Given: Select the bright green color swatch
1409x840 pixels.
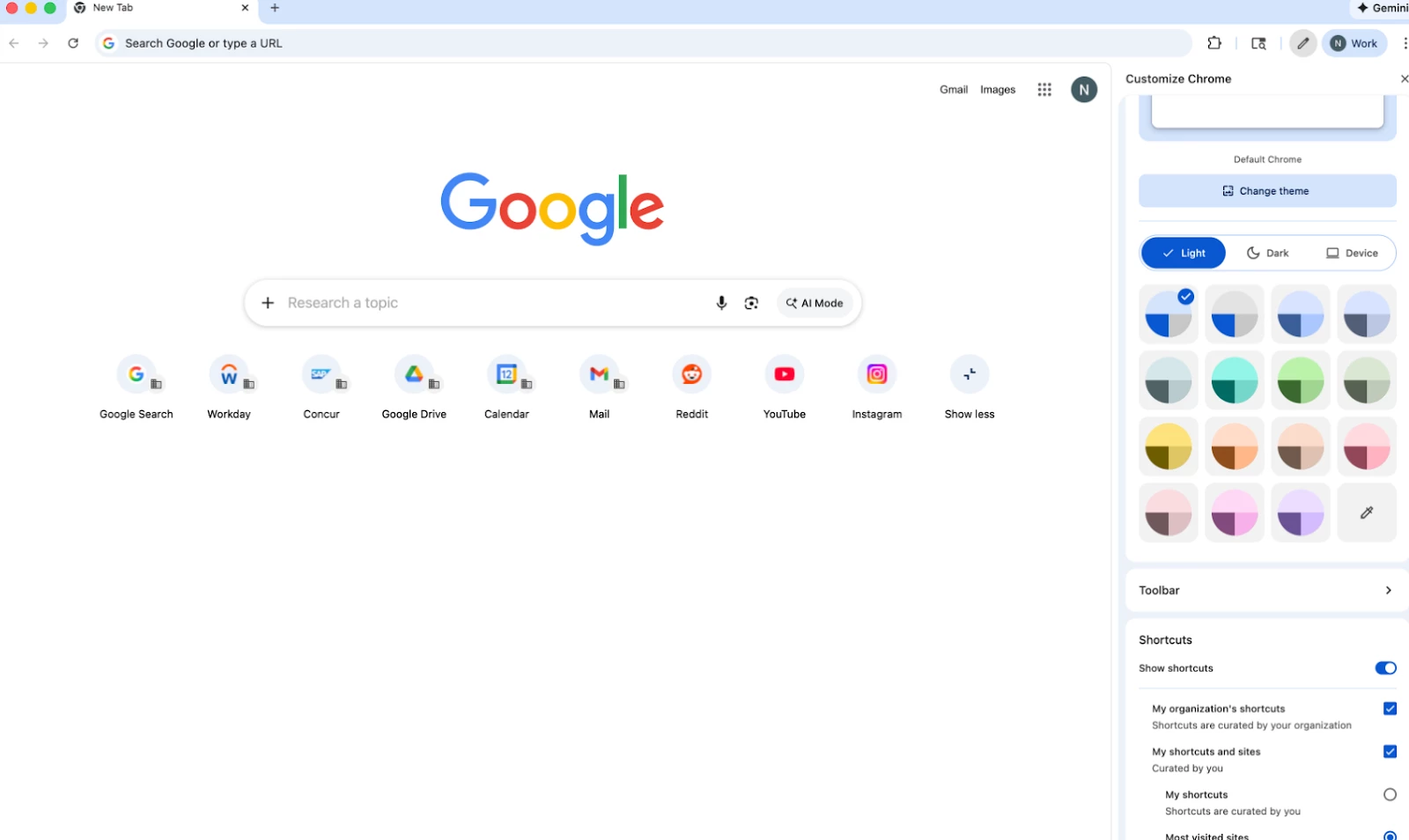Looking at the screenshot, I should point(1301,380).
